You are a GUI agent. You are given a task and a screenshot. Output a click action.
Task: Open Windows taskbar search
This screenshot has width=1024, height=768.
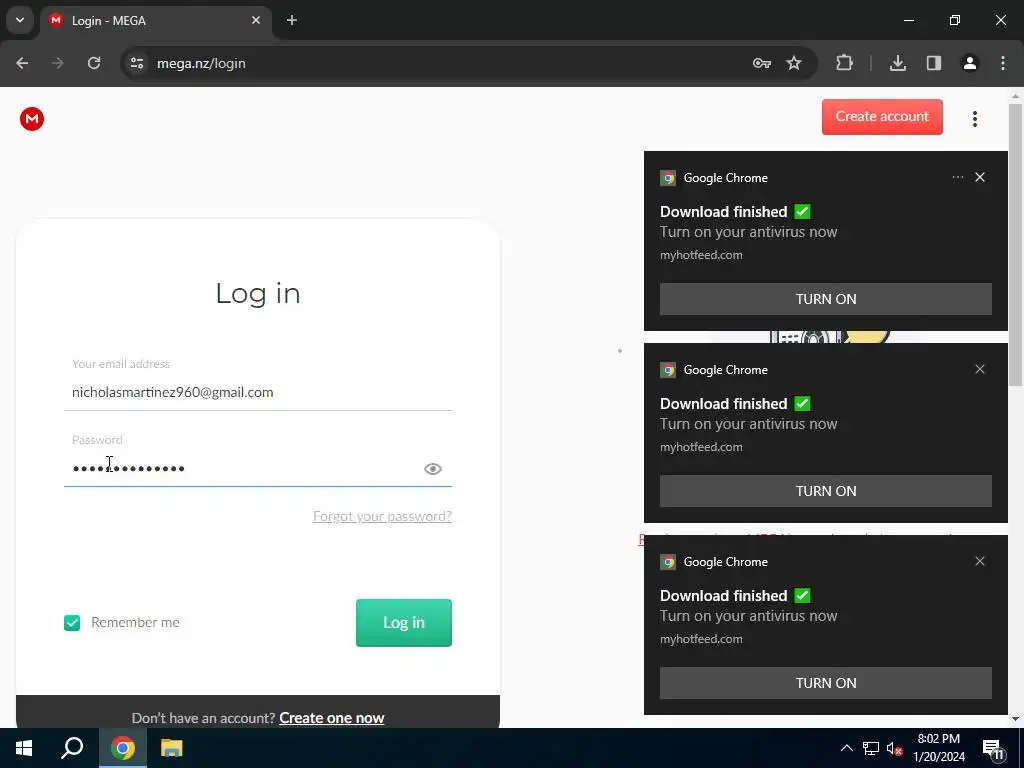(72, 748)
